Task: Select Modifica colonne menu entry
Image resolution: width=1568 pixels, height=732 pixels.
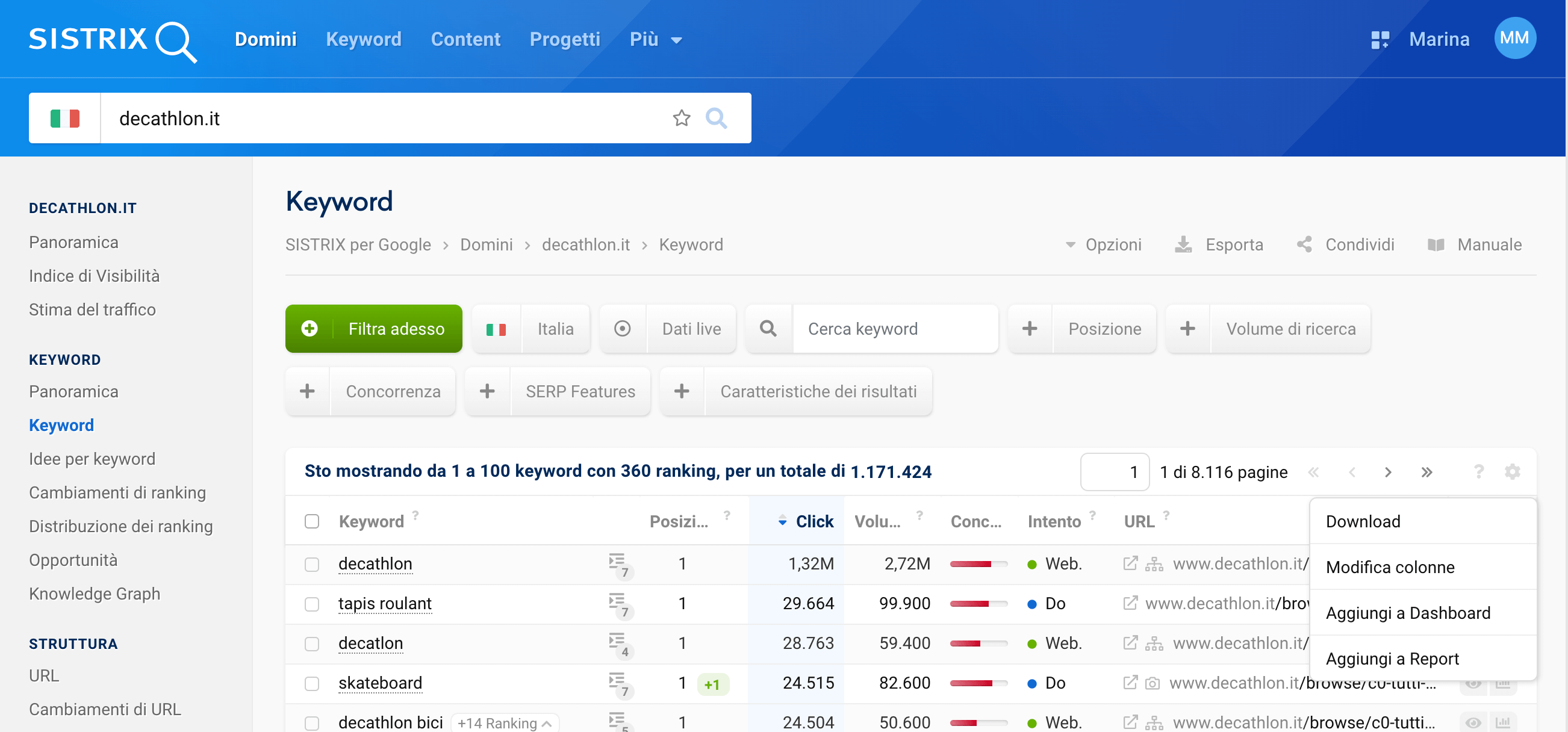Action: pyautogui.click(x=1423, y=567)
